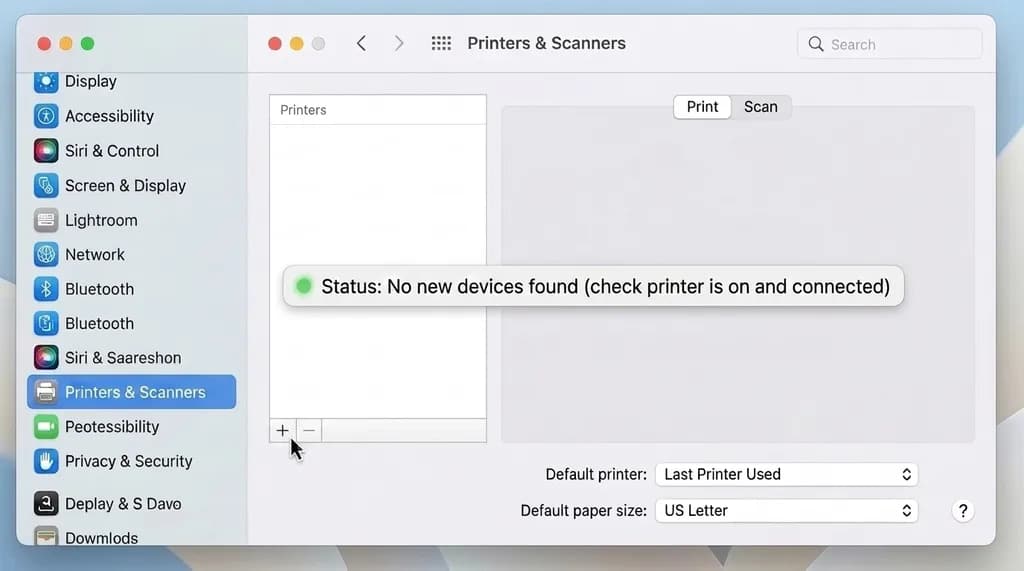
Task: Open the Default paper size dropdown
Action: (786, 511)
